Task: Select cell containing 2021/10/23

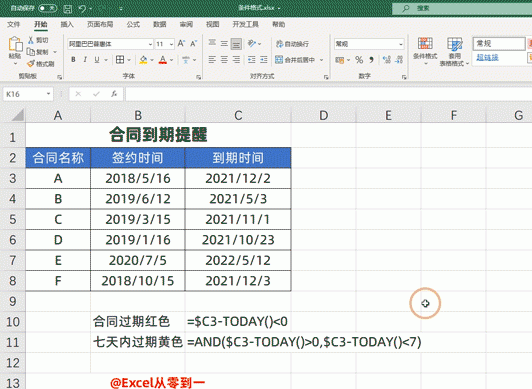Action: pyautogui.click(x=238, y=240)
